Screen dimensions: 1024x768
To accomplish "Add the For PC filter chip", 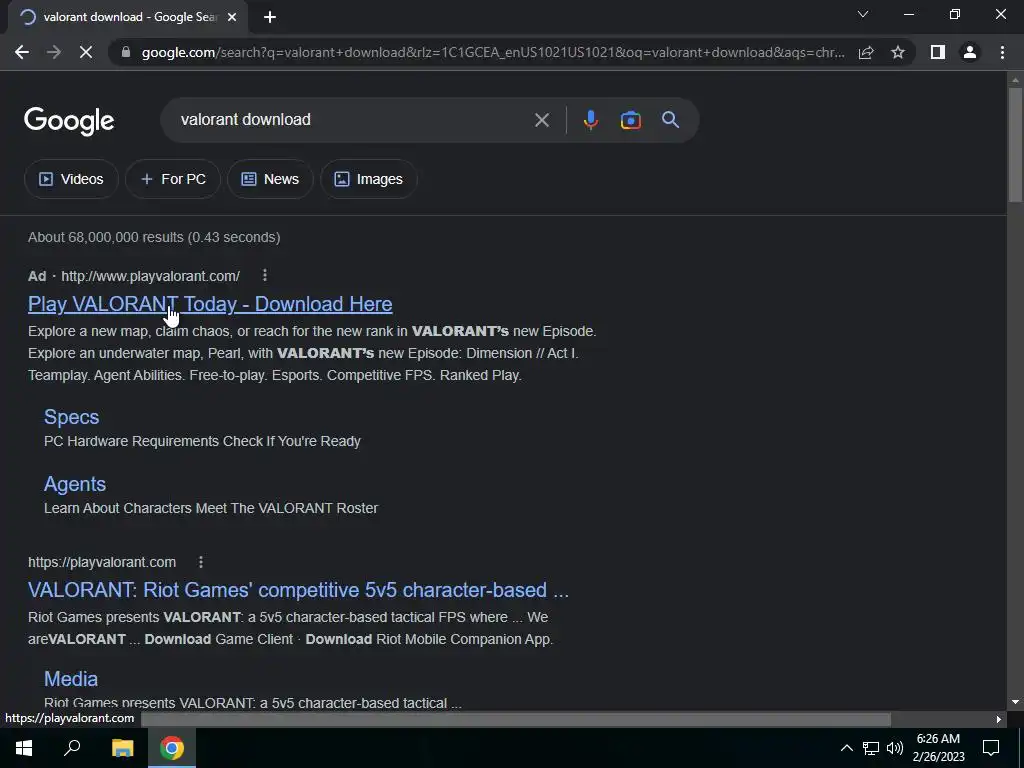I will click(x=173, y=179).
